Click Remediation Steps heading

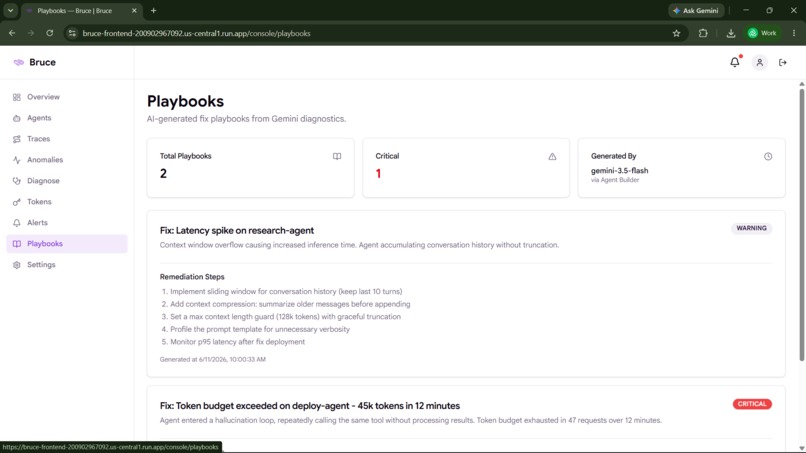(x=192, y=277)
